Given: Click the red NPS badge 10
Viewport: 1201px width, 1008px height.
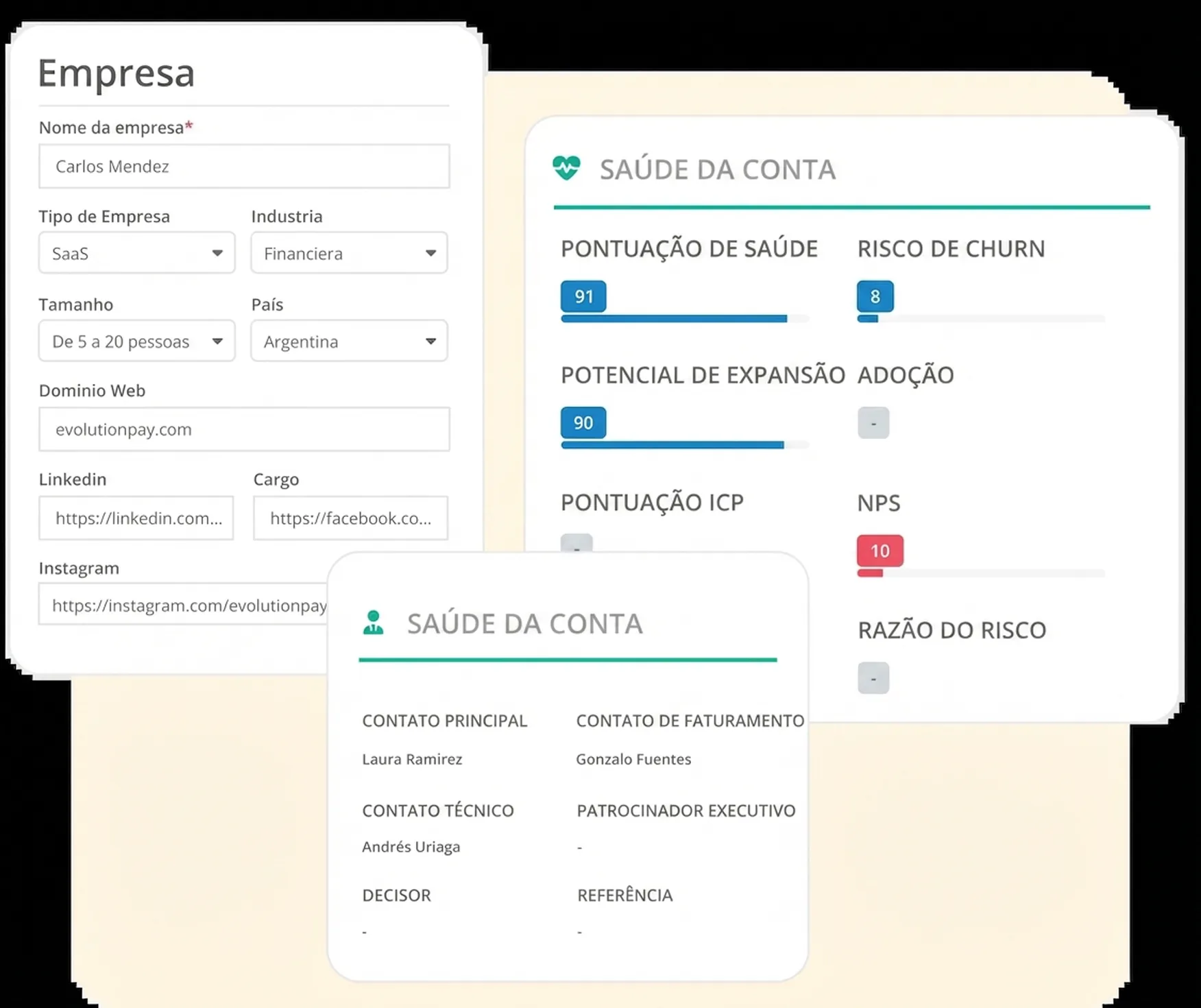Looking at the screenshot, I should (879, 551).
